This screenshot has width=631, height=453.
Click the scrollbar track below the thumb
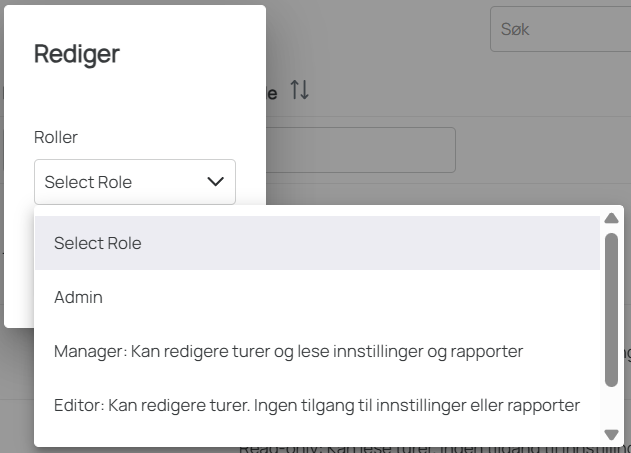tap(611, 407)
